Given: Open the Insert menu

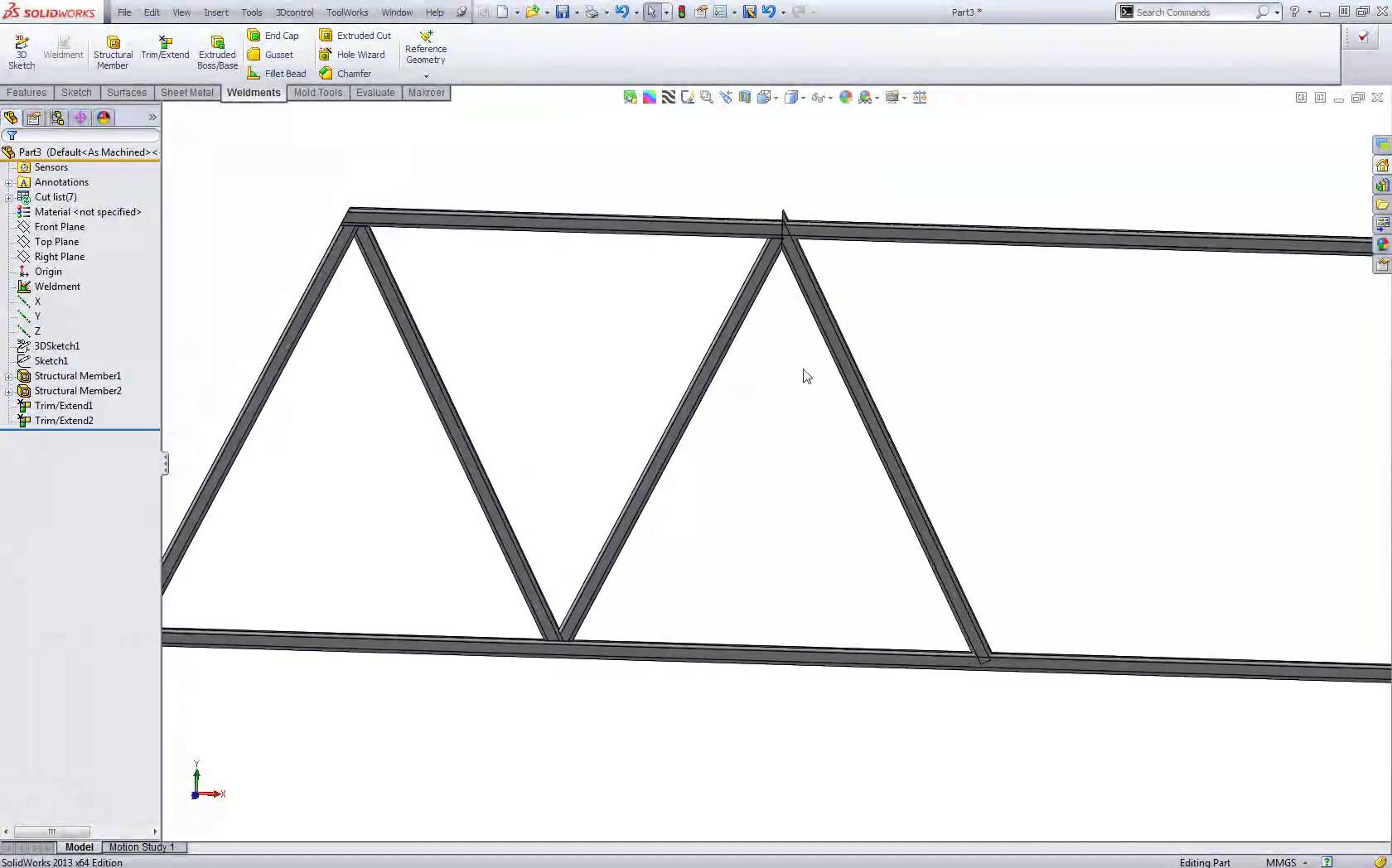Looking at the screenshot, I should point(215,12).
